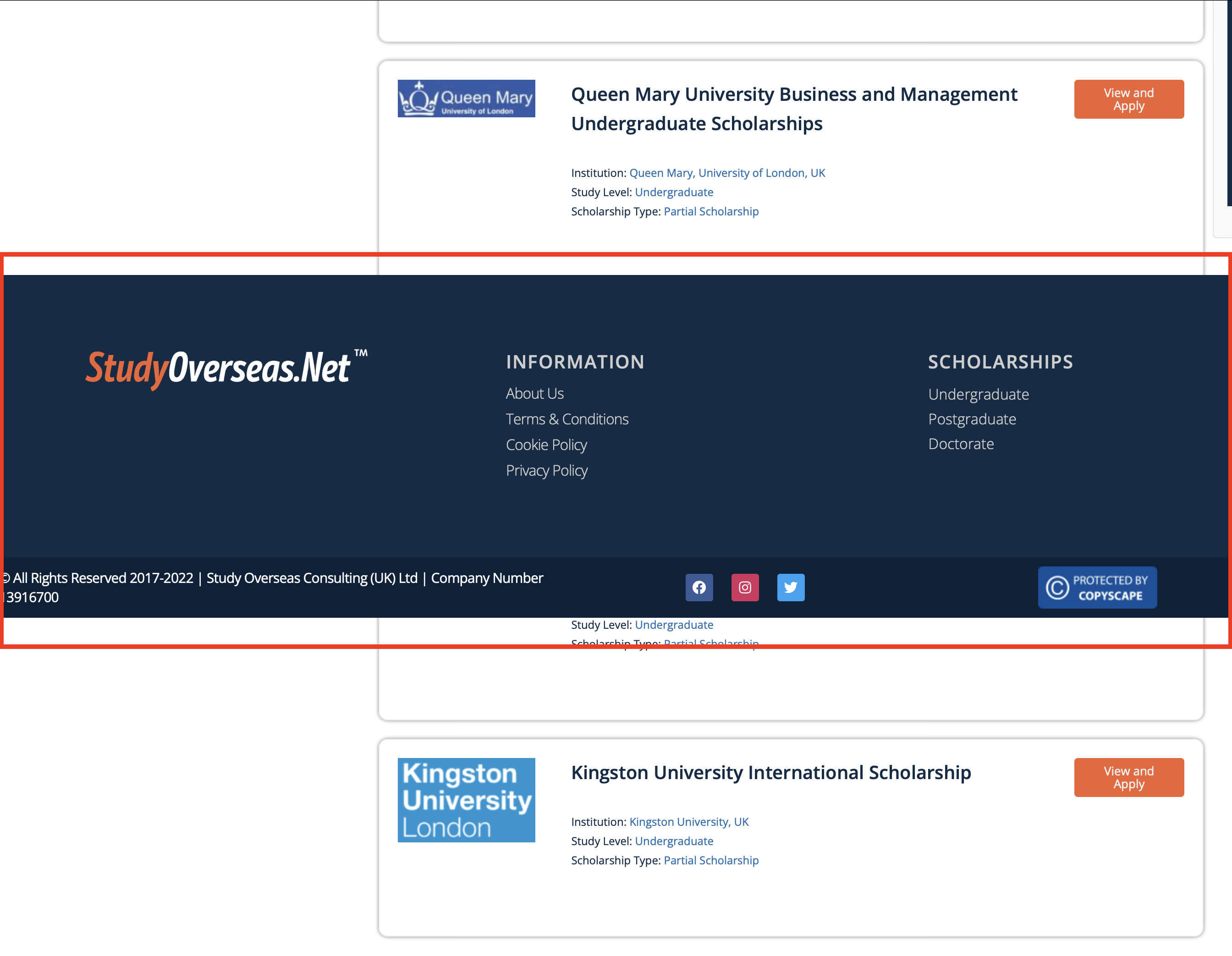Open Doctorate under footer Scholarships
Viewport: 1232px width, 956px height.
click(961, 444)
